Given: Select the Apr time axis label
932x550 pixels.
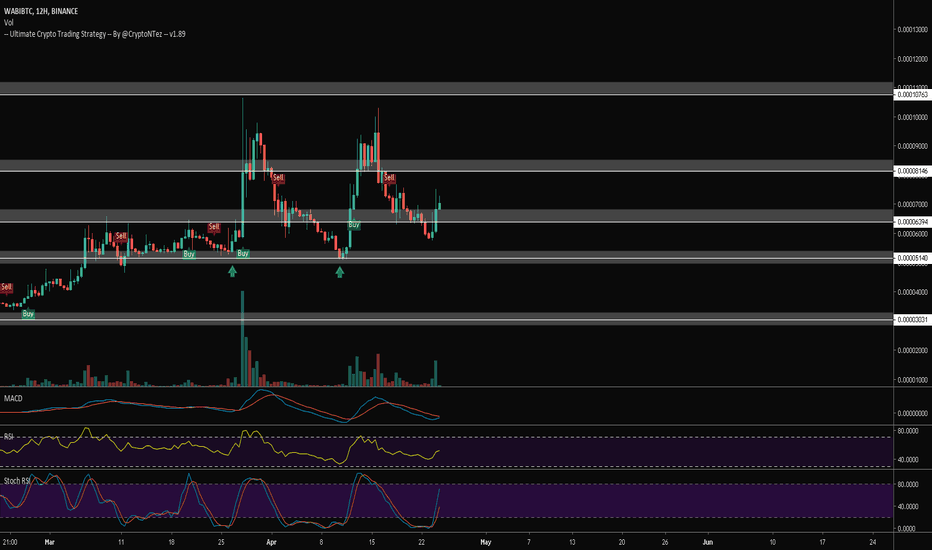Looking at the screenshot, I should pyautogui.click(x=272, y=542).
